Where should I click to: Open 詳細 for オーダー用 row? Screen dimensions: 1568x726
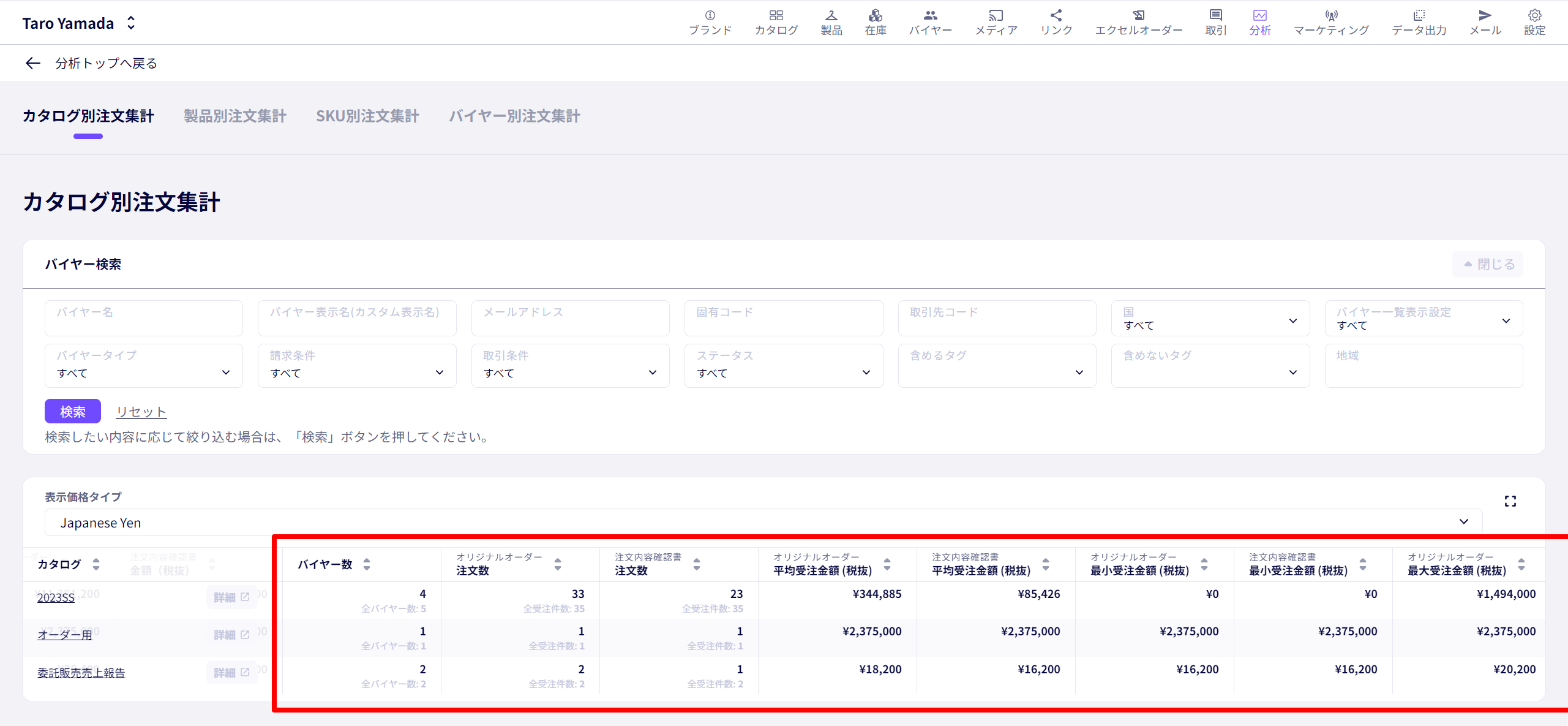[231, 635]
